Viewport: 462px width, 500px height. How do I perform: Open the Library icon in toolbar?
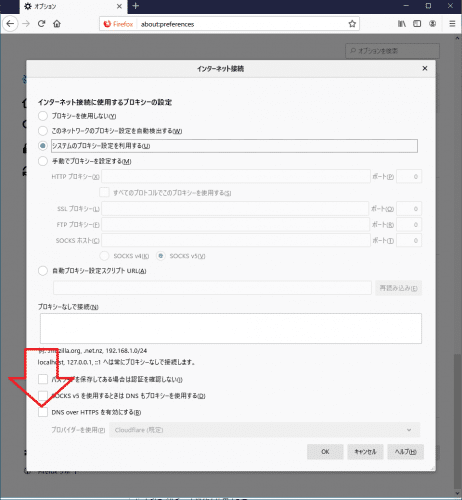click(402, 24)
